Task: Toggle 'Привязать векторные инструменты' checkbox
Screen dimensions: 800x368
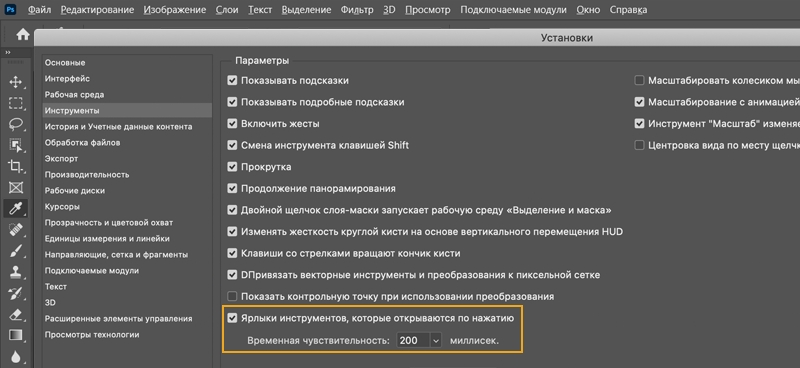Action: pyautogui.click(x=233, y=275)
